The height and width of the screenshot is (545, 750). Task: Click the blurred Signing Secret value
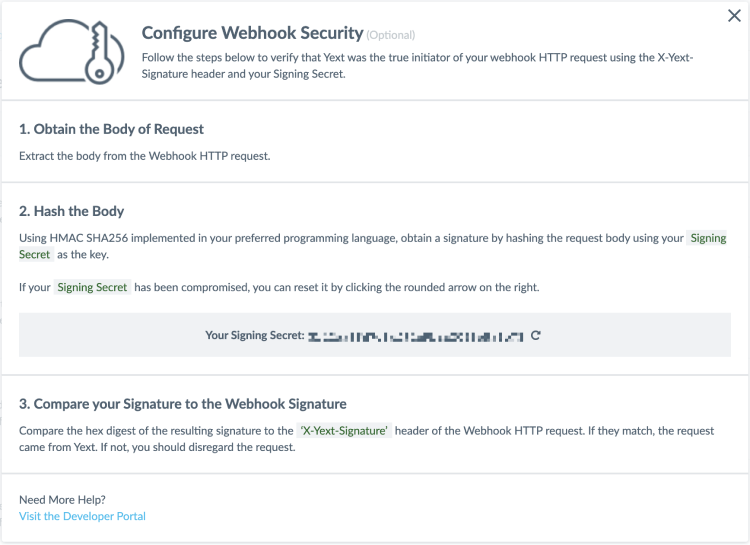coord(416,336)
